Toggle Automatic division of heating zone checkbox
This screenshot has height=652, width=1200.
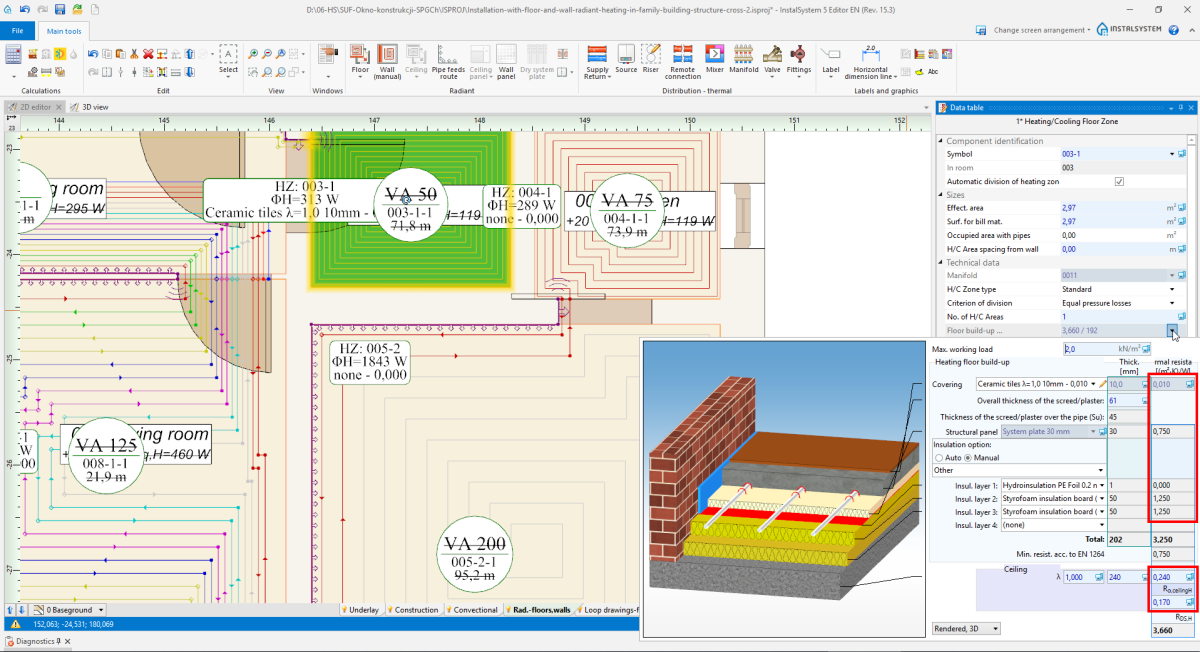pyautogui.click(x=1119, y=181)
